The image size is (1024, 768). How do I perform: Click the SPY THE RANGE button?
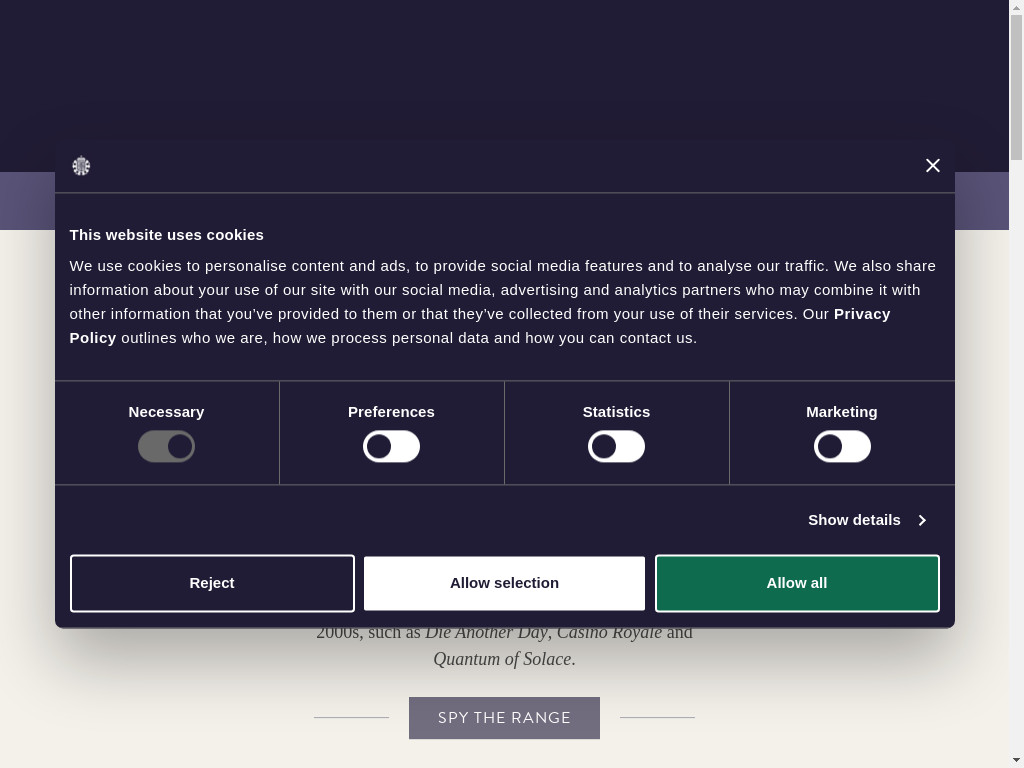504,718
